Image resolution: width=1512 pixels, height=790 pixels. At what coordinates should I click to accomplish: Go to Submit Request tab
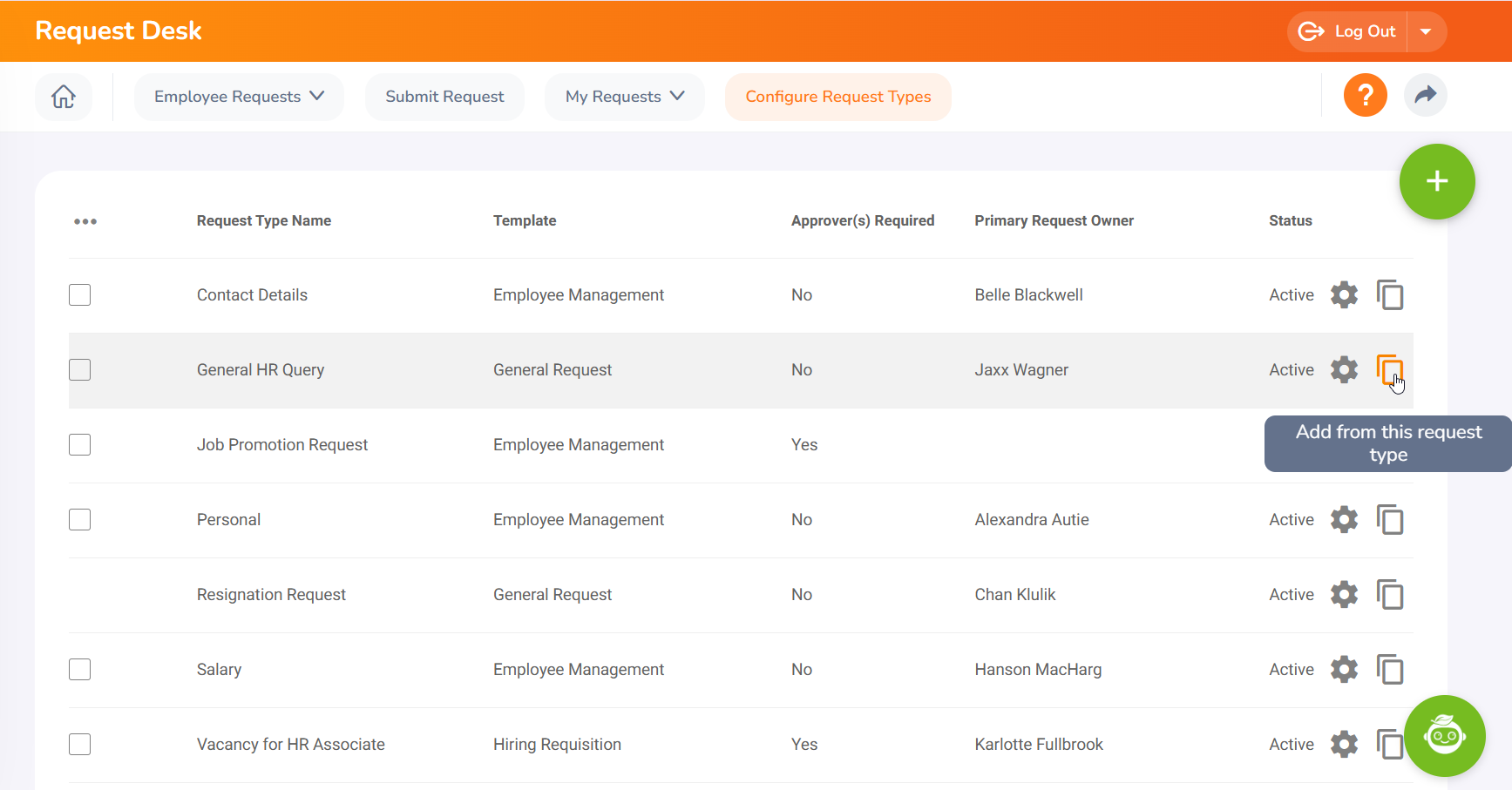point(444,97)
